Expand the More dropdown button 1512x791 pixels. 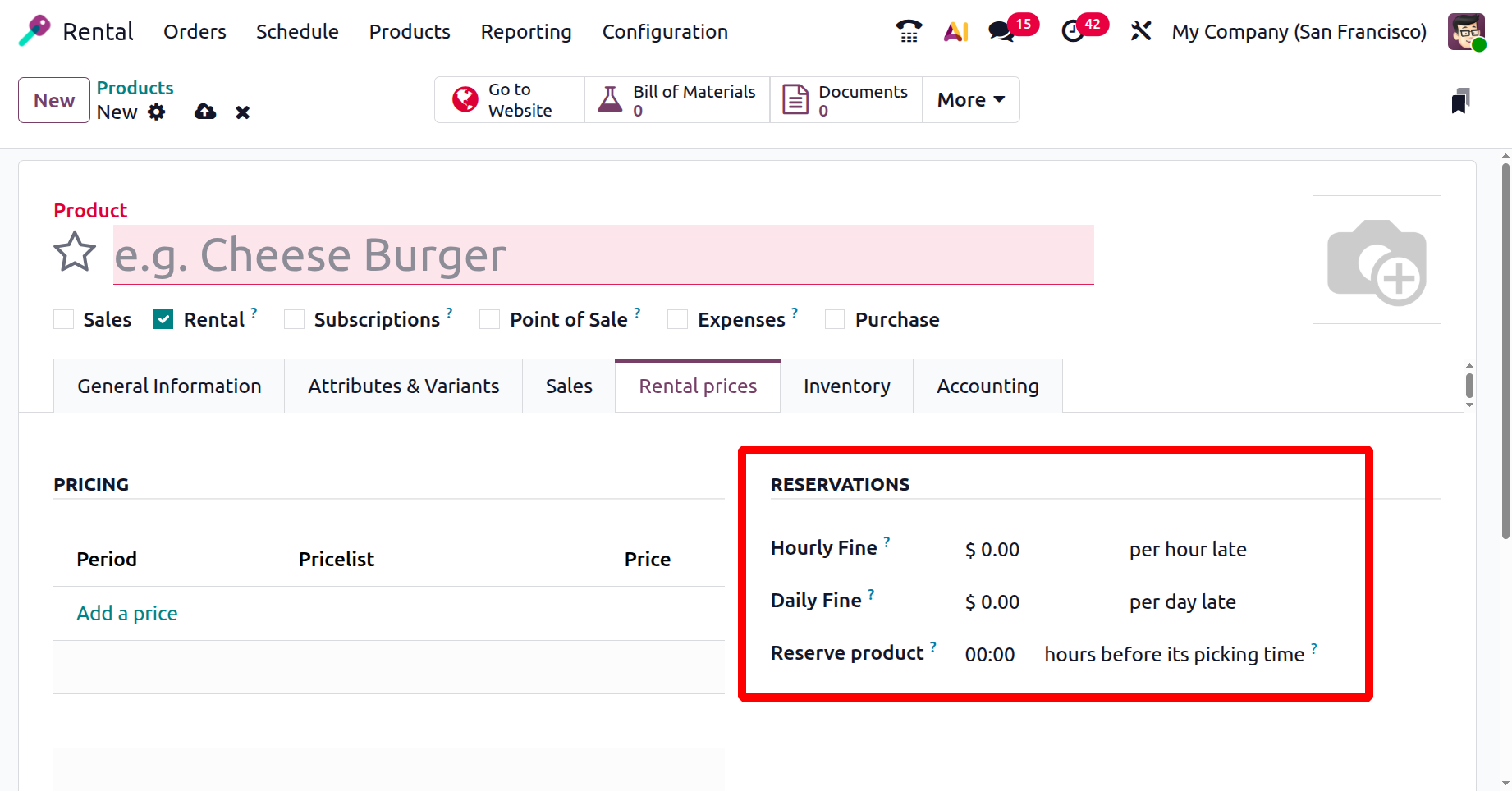pos(970,99)
